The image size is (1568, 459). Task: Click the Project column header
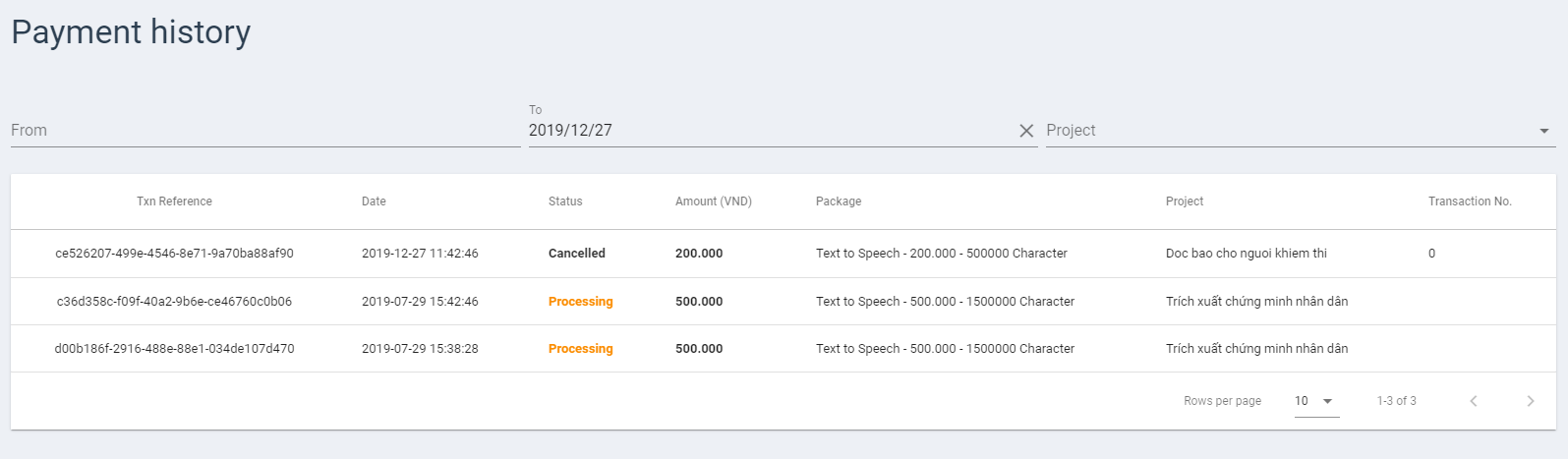(1185, 201)
